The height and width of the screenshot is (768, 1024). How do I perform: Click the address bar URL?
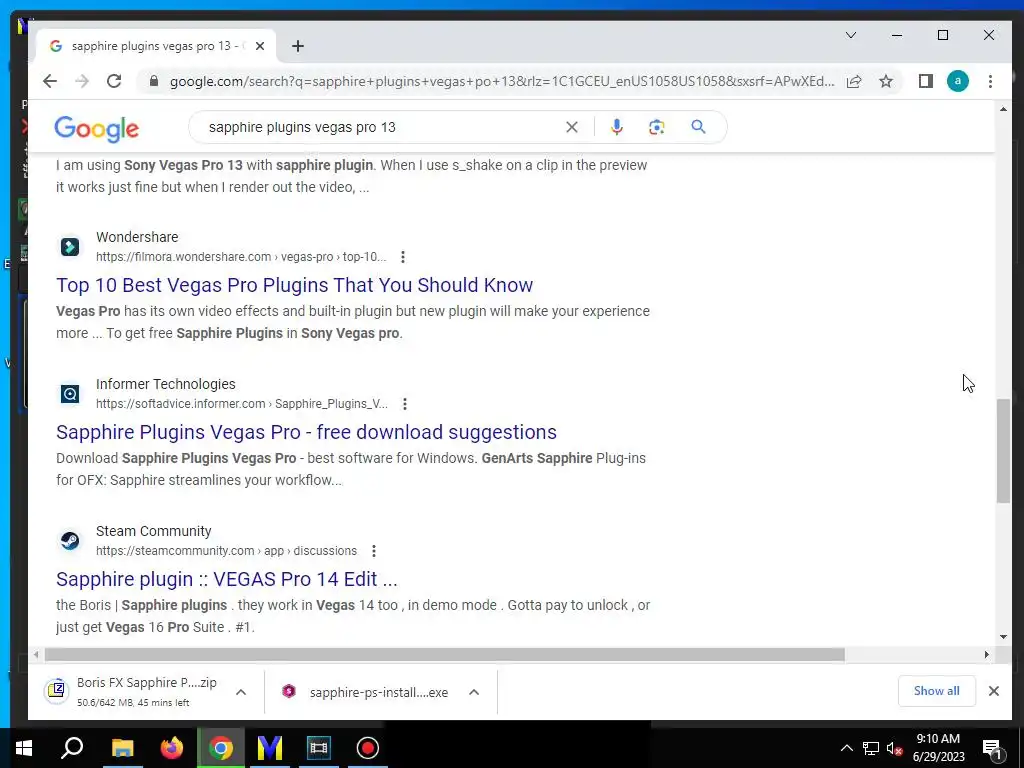(x=502, y=81)
